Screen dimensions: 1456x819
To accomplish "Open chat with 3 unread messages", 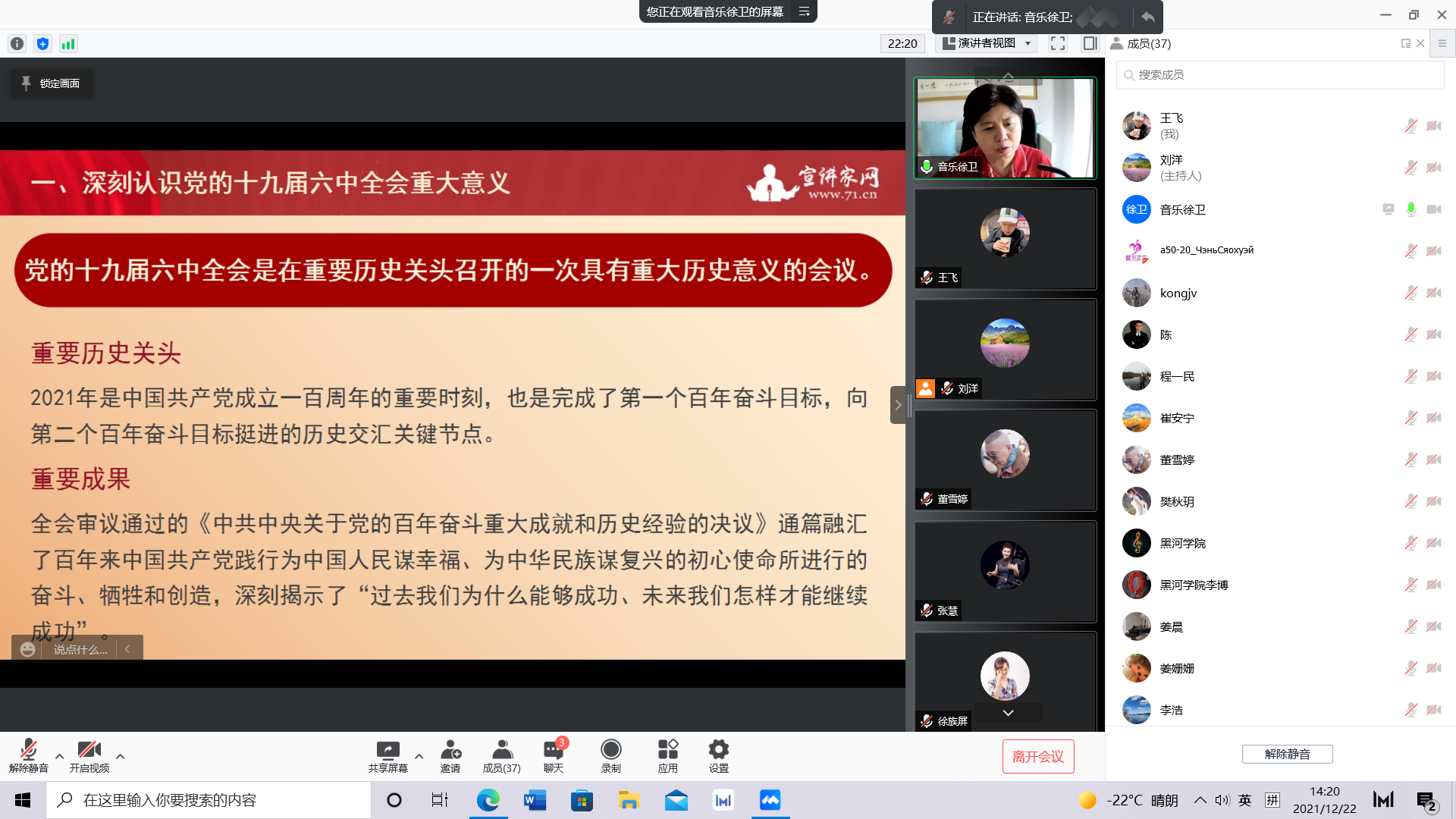I will 554,756.
